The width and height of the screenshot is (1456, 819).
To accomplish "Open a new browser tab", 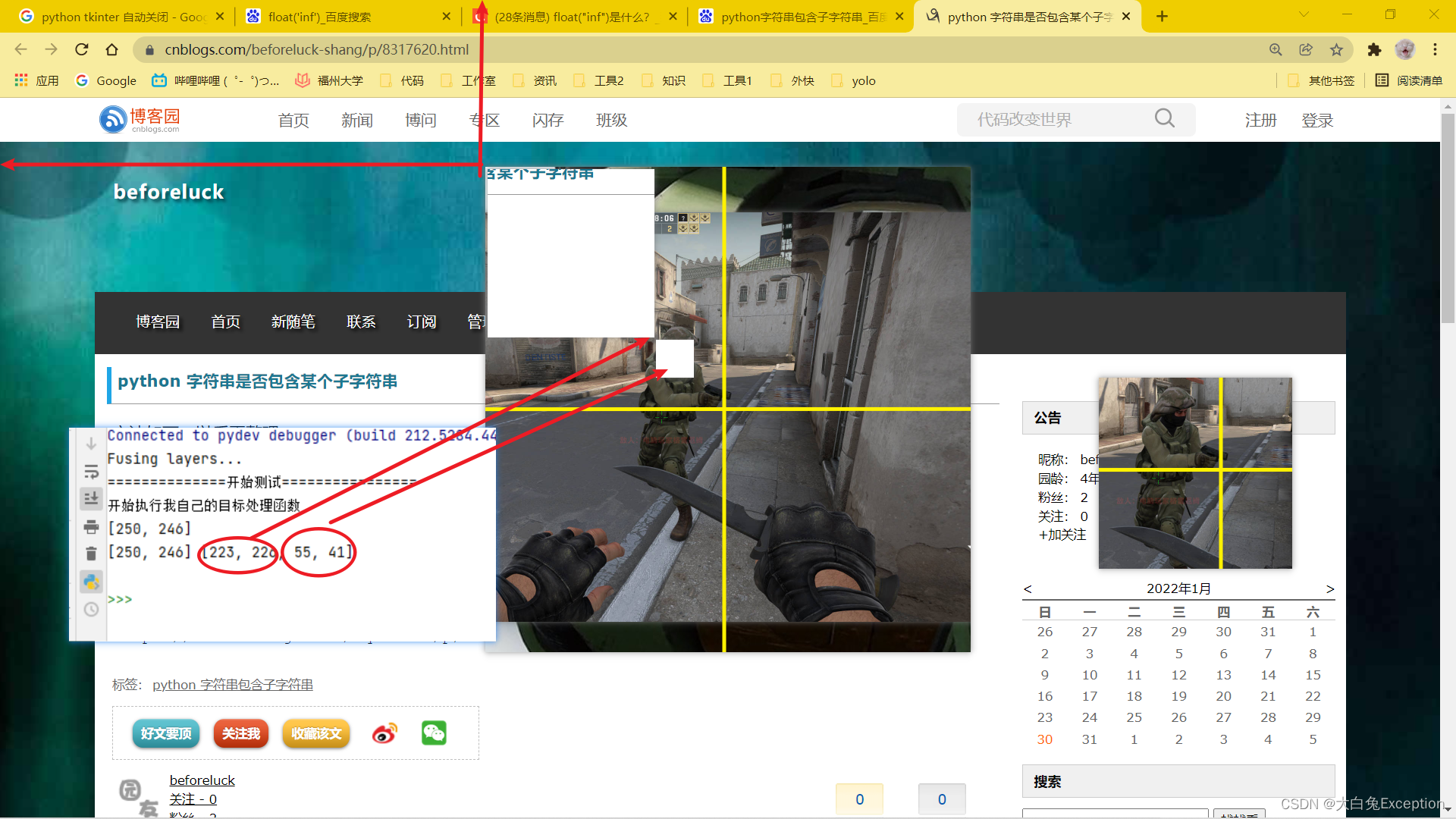I will click(x=1162, y=16).
